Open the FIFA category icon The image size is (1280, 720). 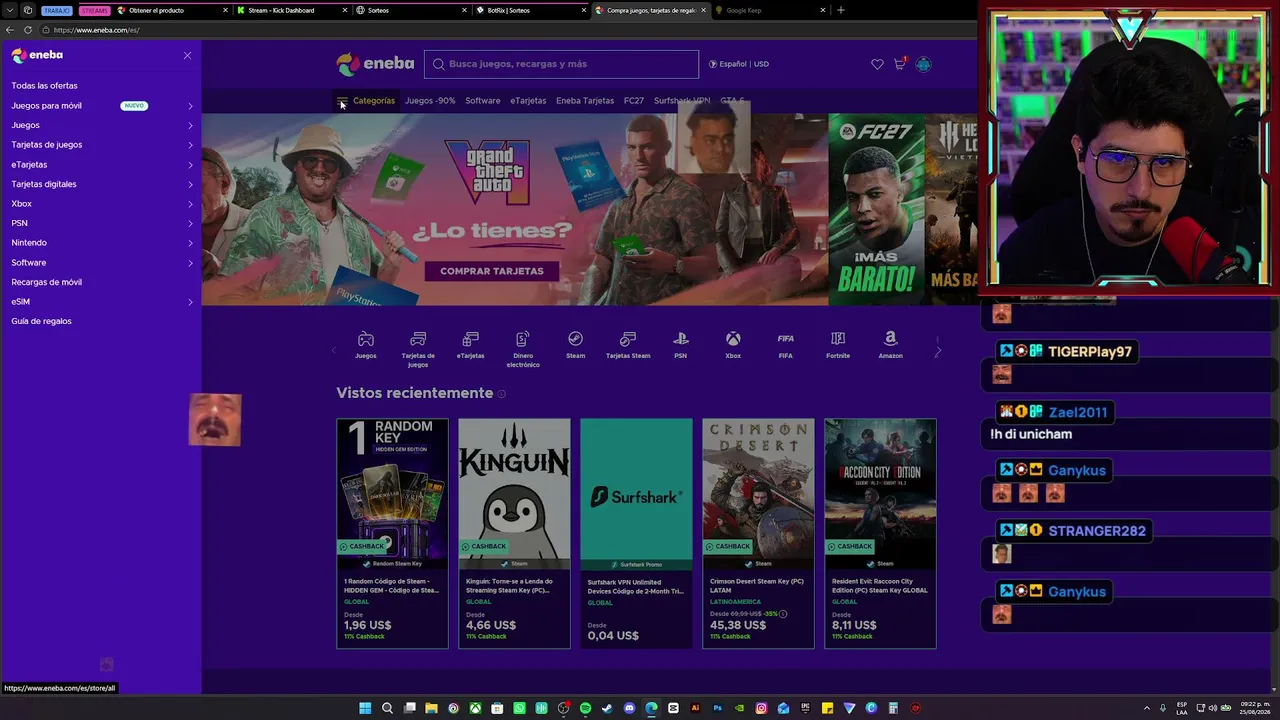point(785,345)
